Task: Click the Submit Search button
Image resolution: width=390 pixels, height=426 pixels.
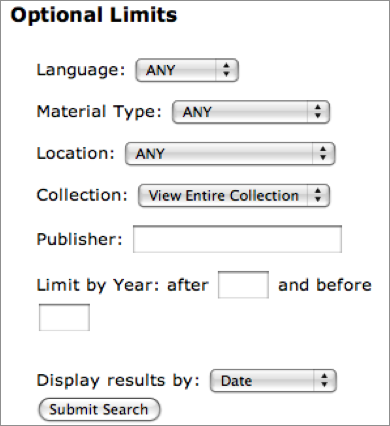Action: [x=99, y=409]
